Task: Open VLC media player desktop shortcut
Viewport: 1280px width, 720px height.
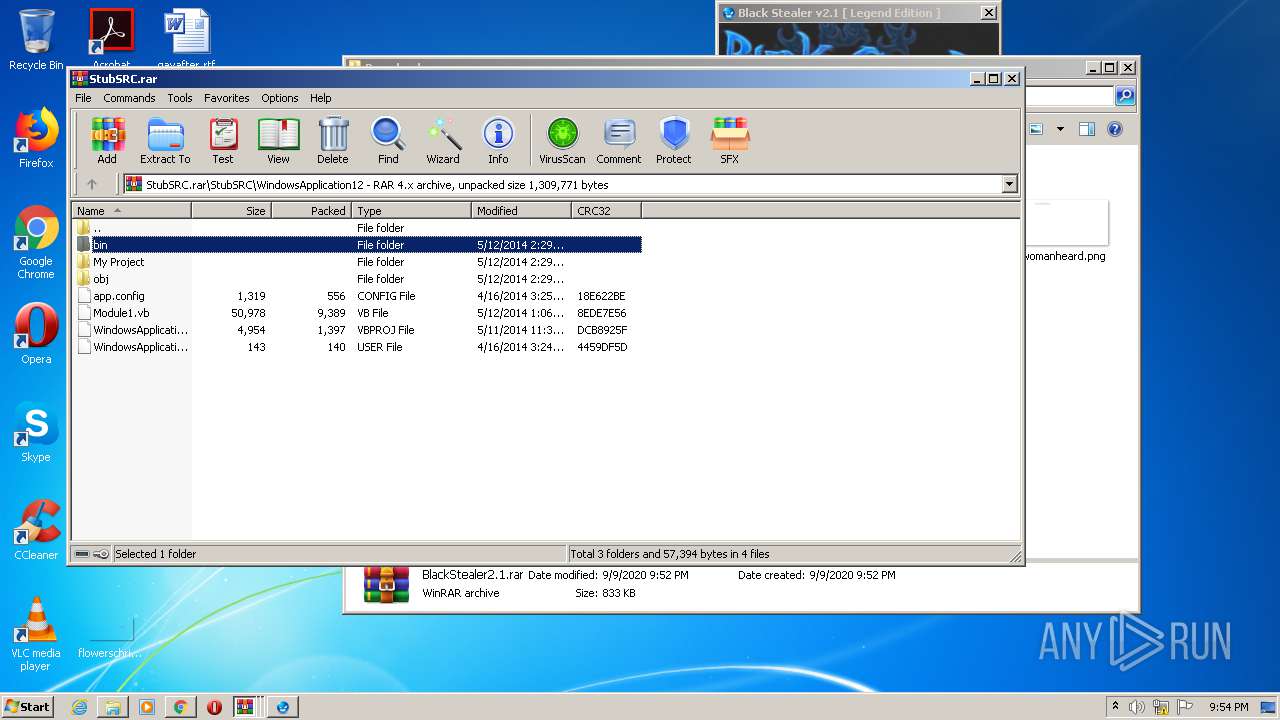Action: 36,634
